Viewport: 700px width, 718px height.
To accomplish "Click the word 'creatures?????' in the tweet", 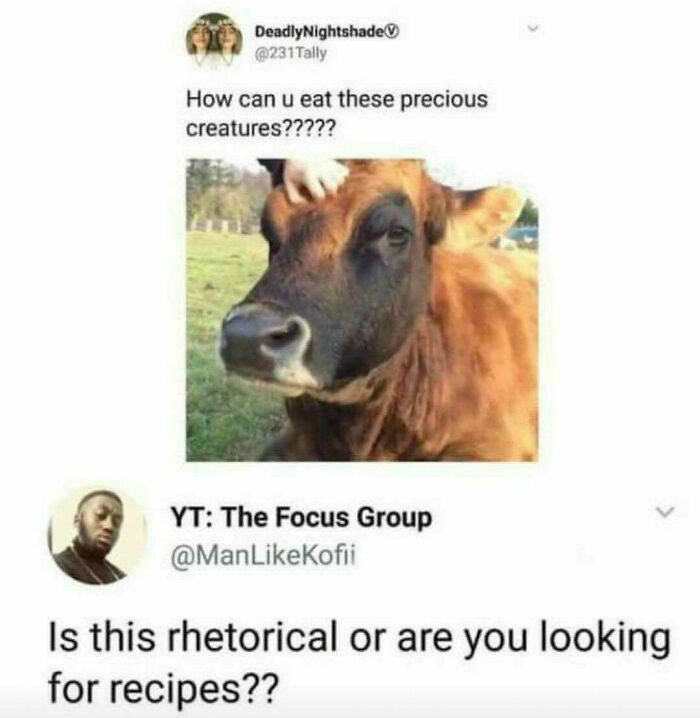I will pyautogui.click(x=260, y=128).
